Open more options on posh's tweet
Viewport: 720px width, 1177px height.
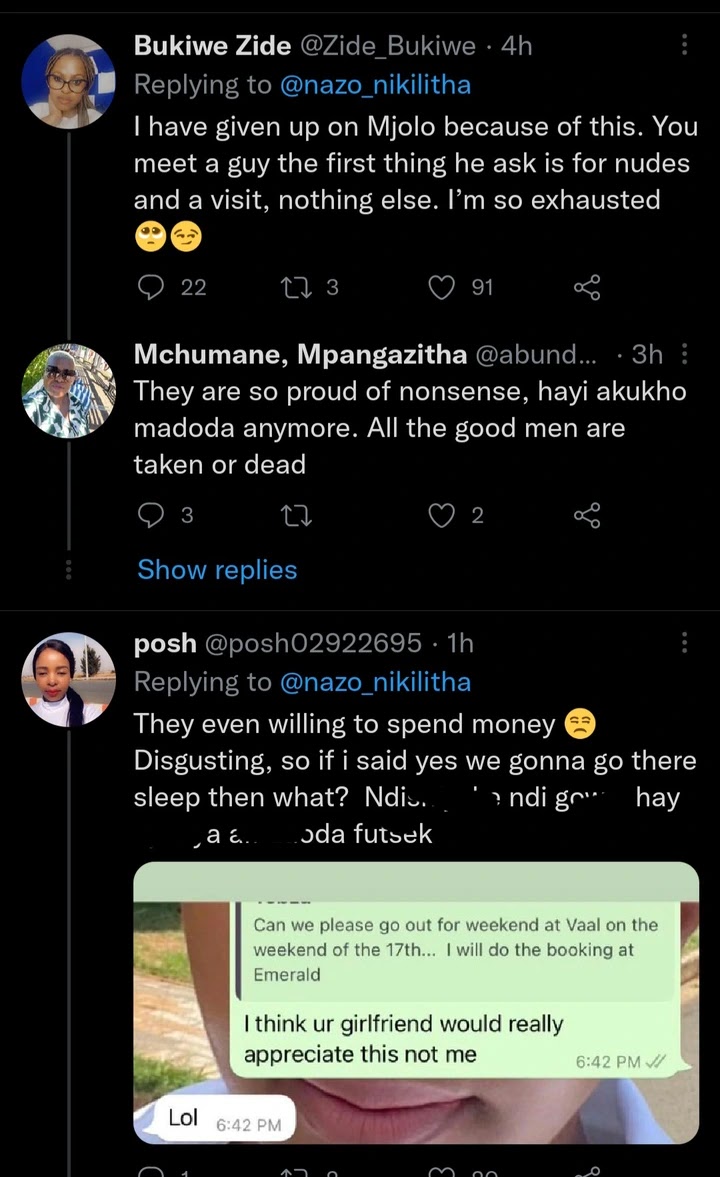[685, 642]
